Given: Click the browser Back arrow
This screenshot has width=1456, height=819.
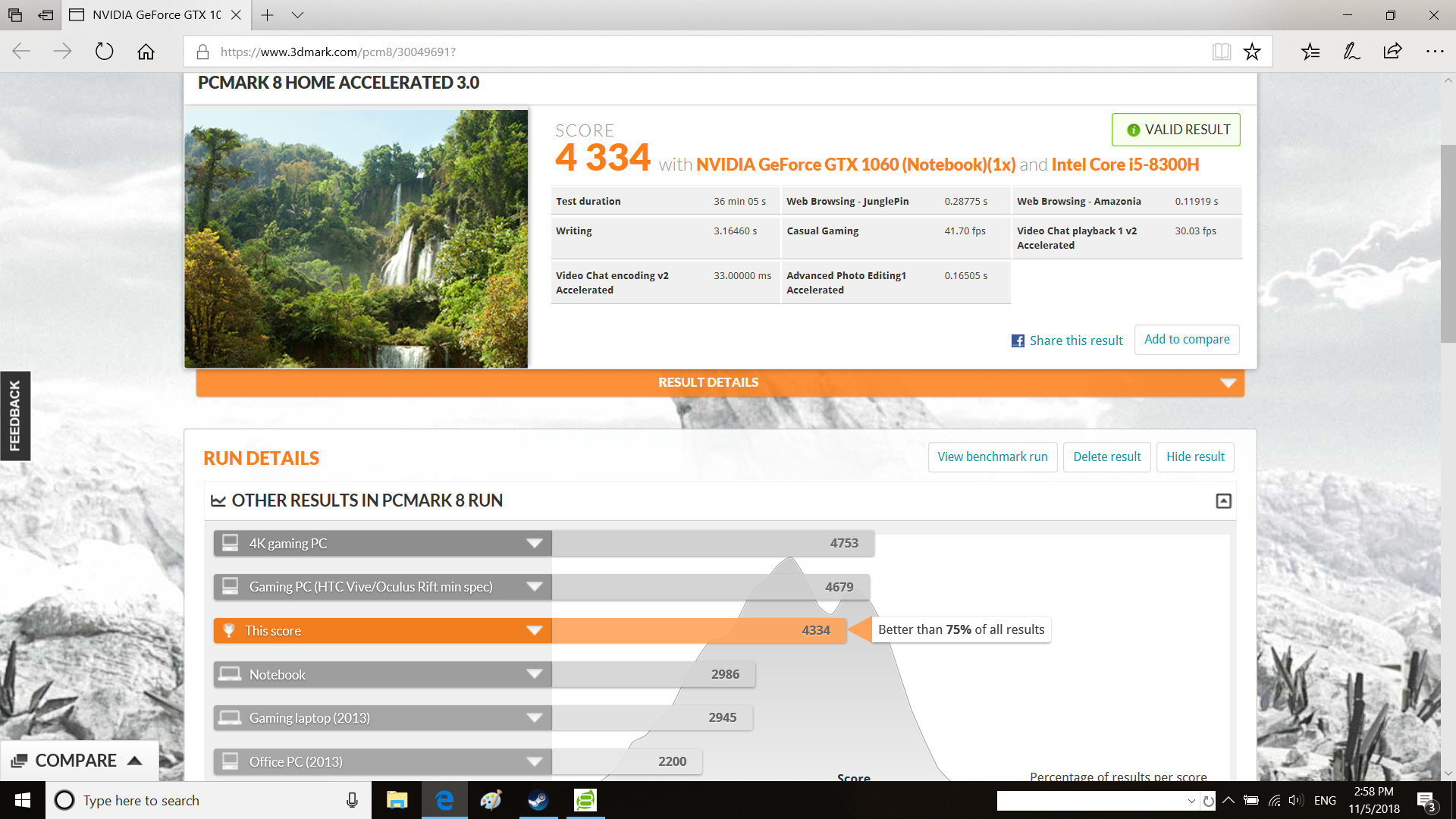Looking at the screenshot, I should coord(21,52).
